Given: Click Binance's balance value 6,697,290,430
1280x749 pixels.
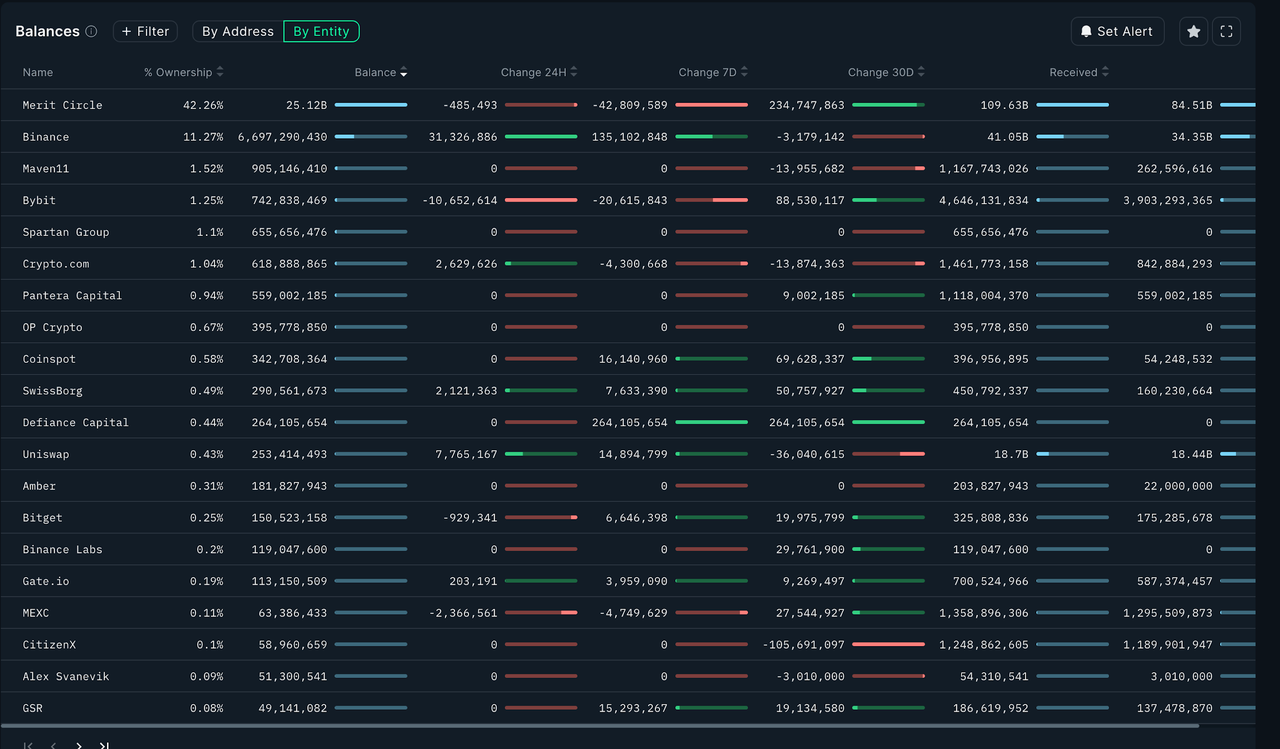Looking at the screenshot, I should pyautogui.click(x=283, y=137).
